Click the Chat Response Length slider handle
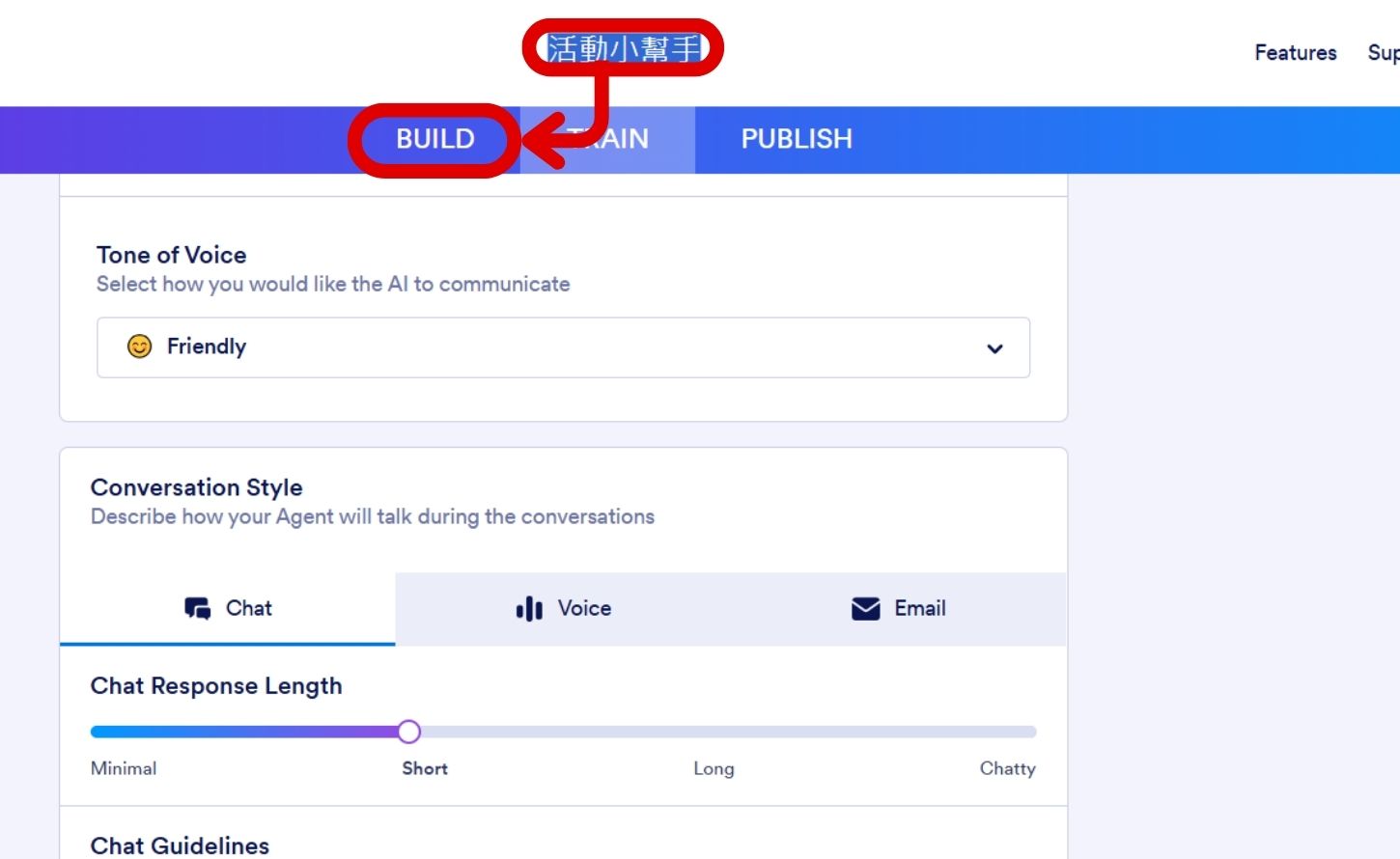 [408, 732]
